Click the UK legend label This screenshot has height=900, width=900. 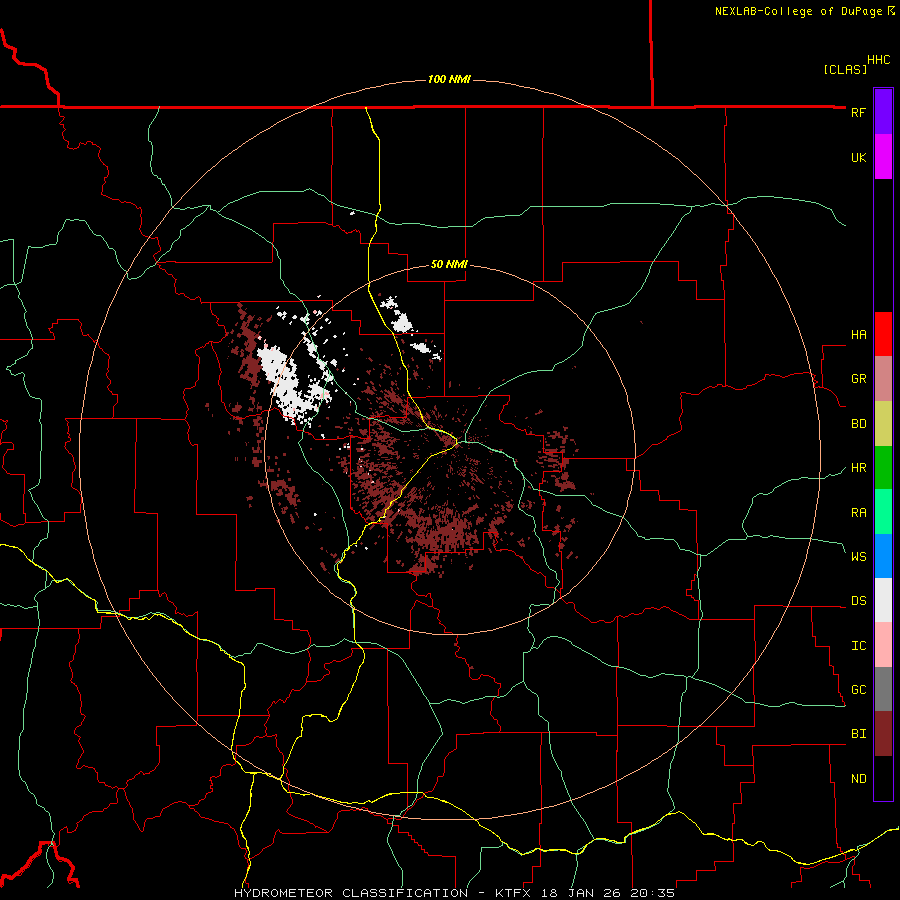tap(858, 157)
